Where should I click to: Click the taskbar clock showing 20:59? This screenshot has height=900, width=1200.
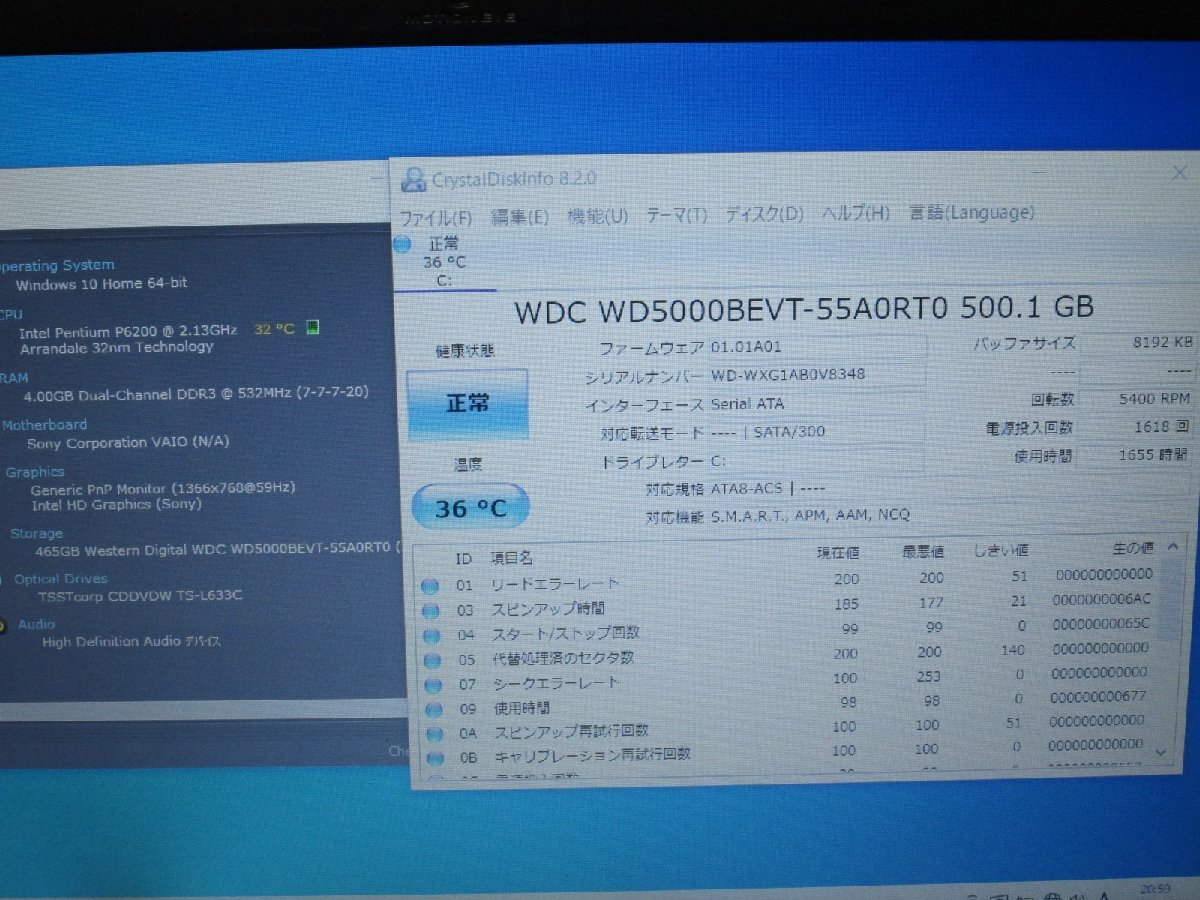[x=1155, y=889]
